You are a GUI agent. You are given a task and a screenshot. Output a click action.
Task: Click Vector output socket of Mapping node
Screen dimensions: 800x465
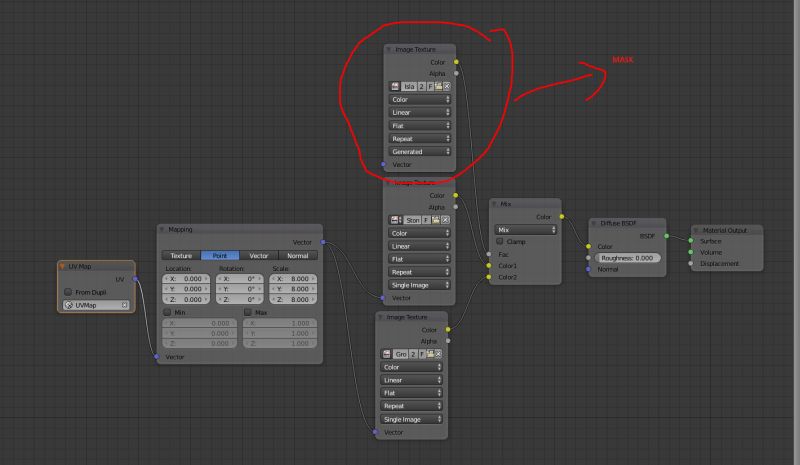pyautogui.click(x=322, y=242)
